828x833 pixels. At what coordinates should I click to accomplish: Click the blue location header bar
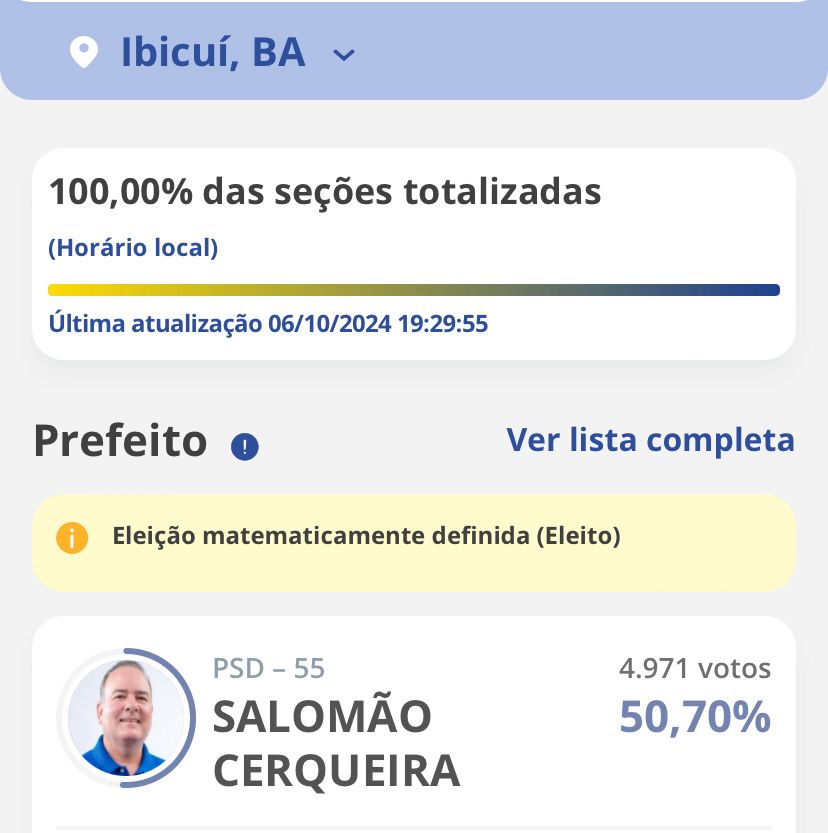point(414,50)
